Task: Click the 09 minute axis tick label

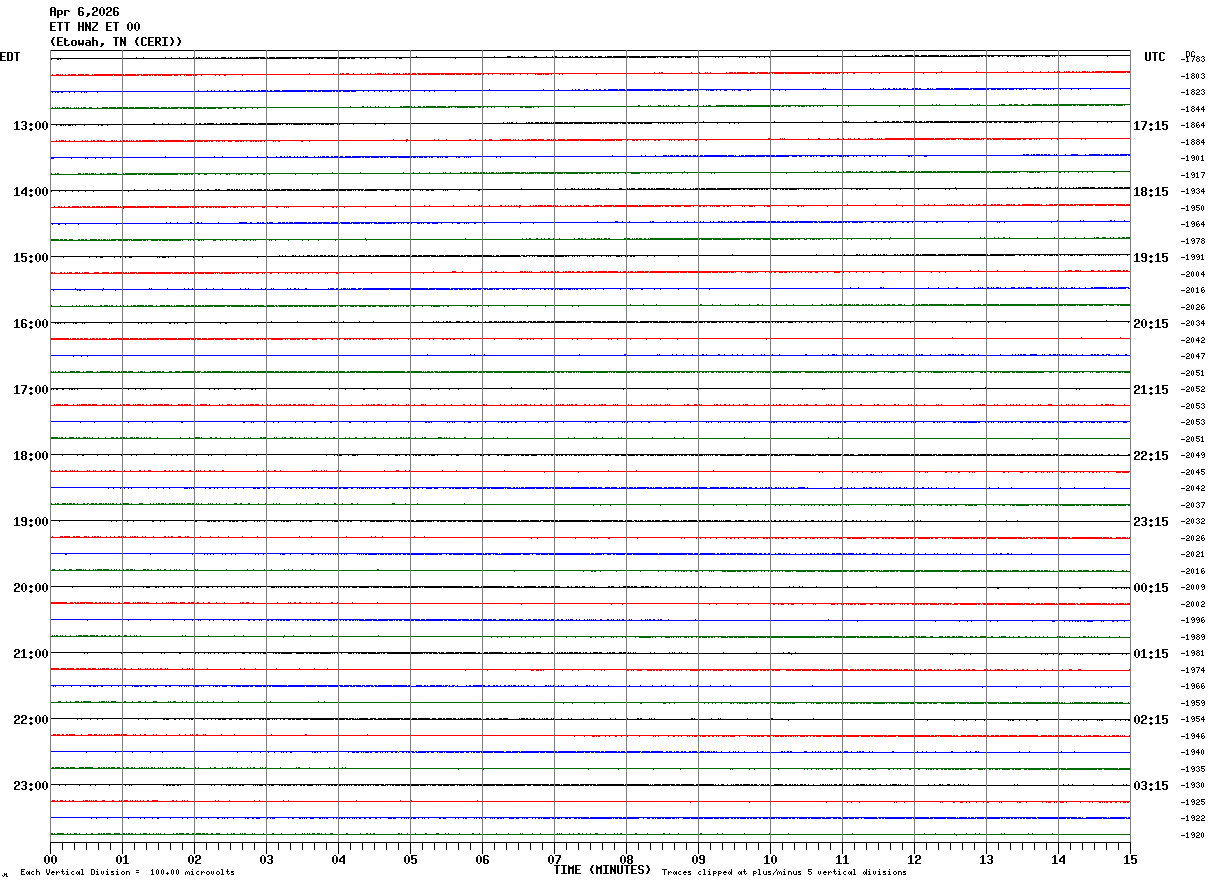Action: point(698,859)
